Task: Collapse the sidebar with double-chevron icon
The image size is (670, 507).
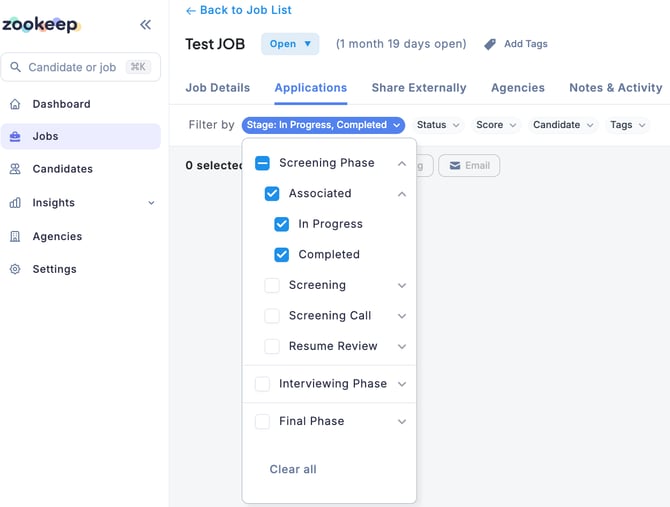Action: [145, 25]
